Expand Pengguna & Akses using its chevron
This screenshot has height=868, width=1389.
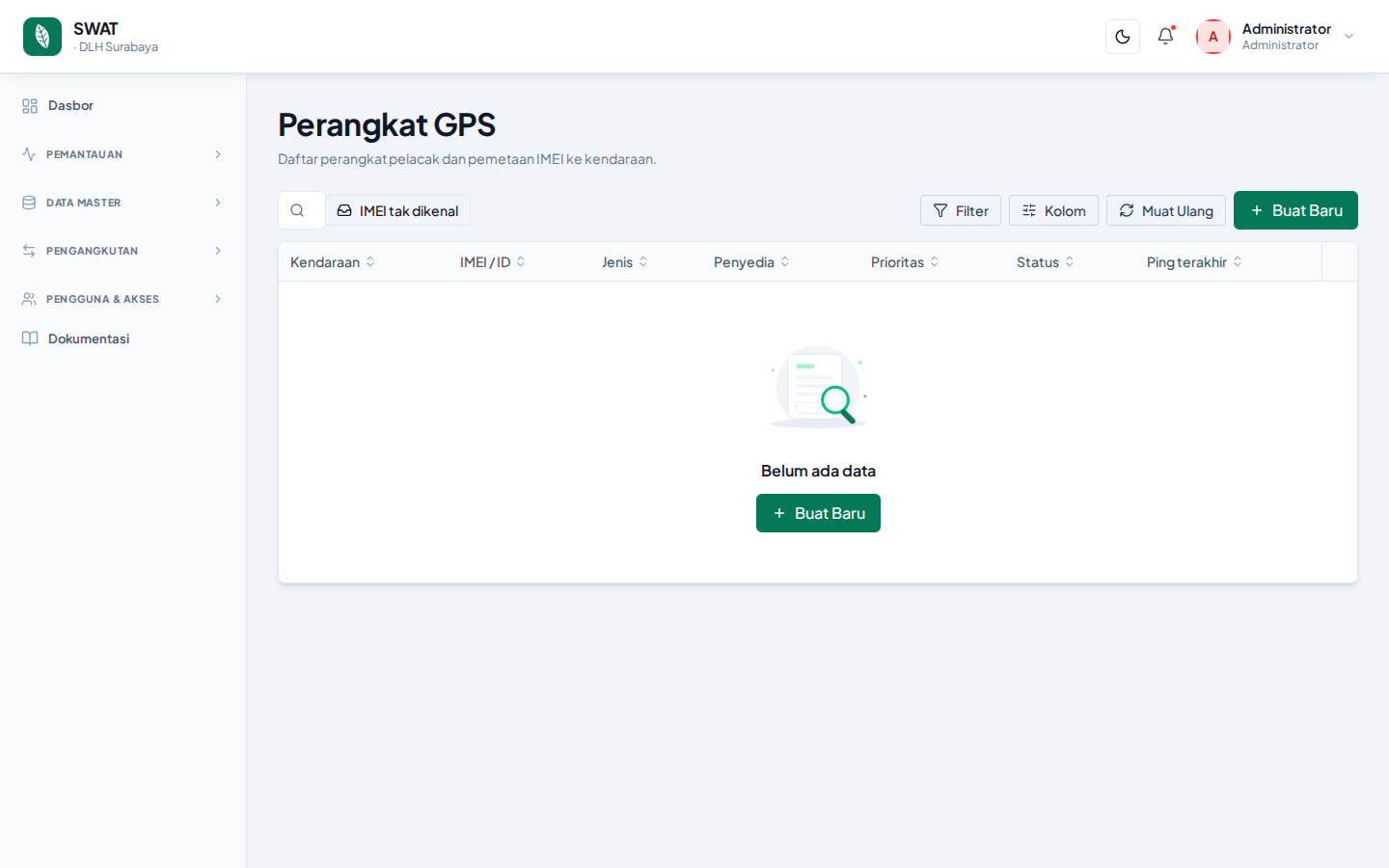[x=218, y=299]
